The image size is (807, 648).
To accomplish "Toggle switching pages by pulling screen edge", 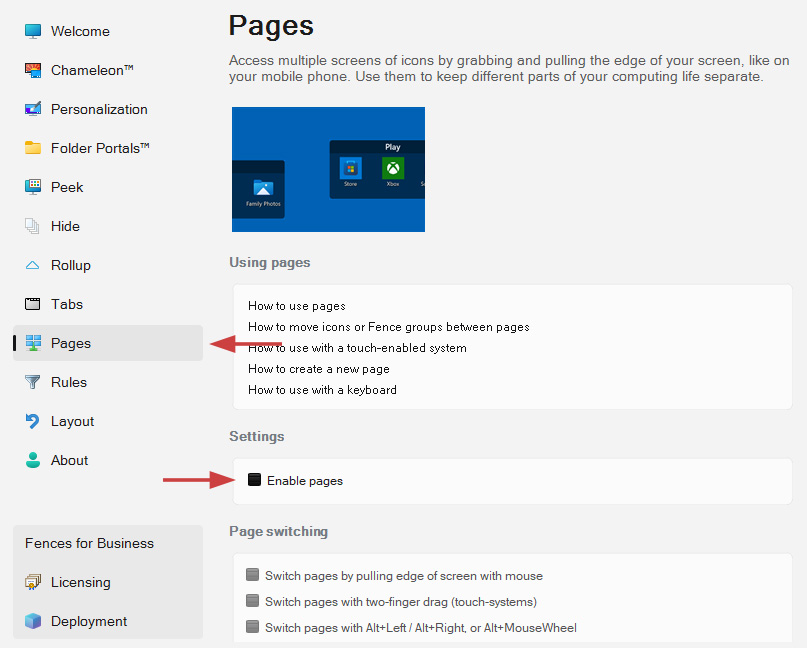I will coord(252,576).
